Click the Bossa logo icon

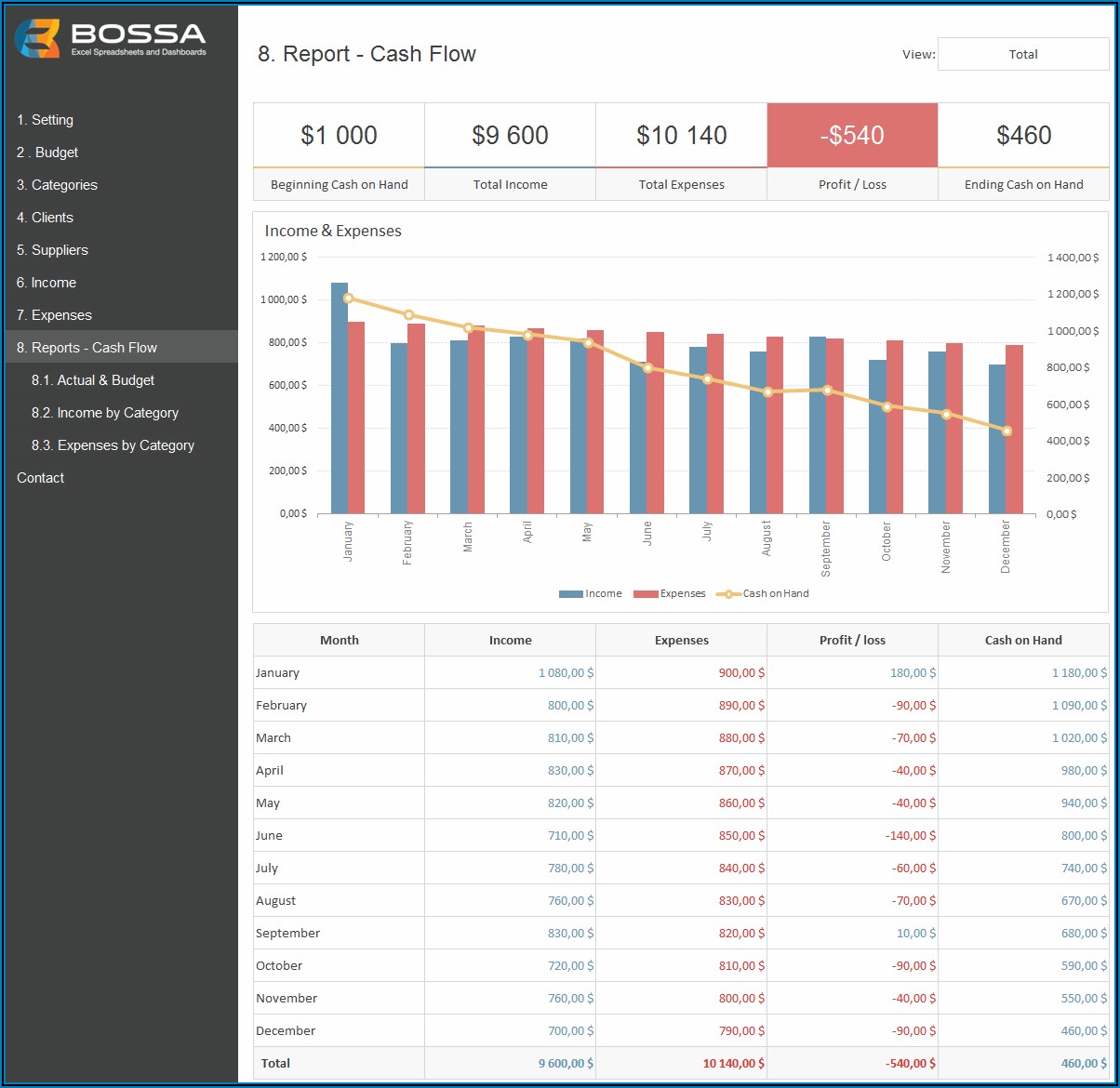37,38
